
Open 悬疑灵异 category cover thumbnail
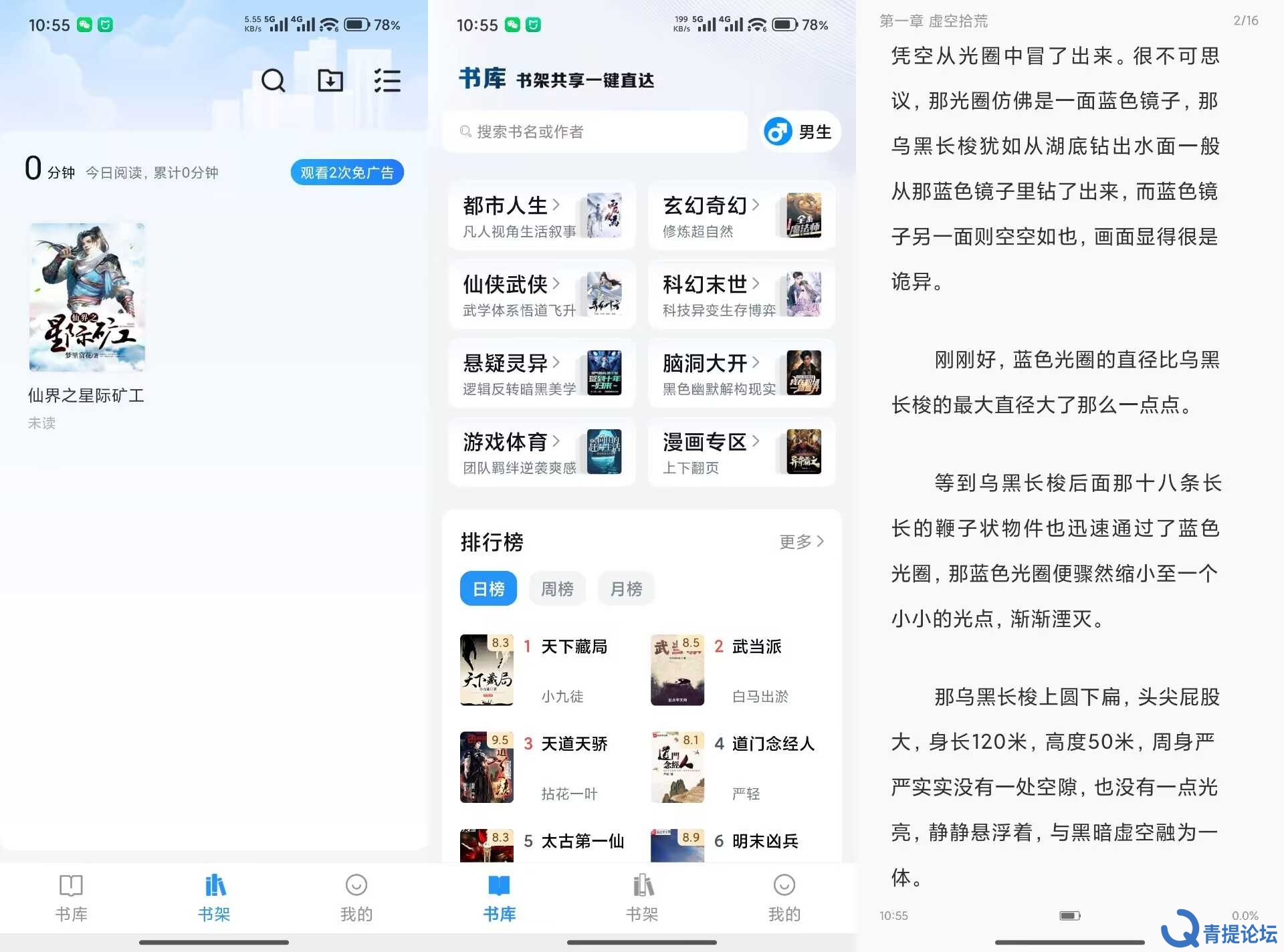click(604, 373)
